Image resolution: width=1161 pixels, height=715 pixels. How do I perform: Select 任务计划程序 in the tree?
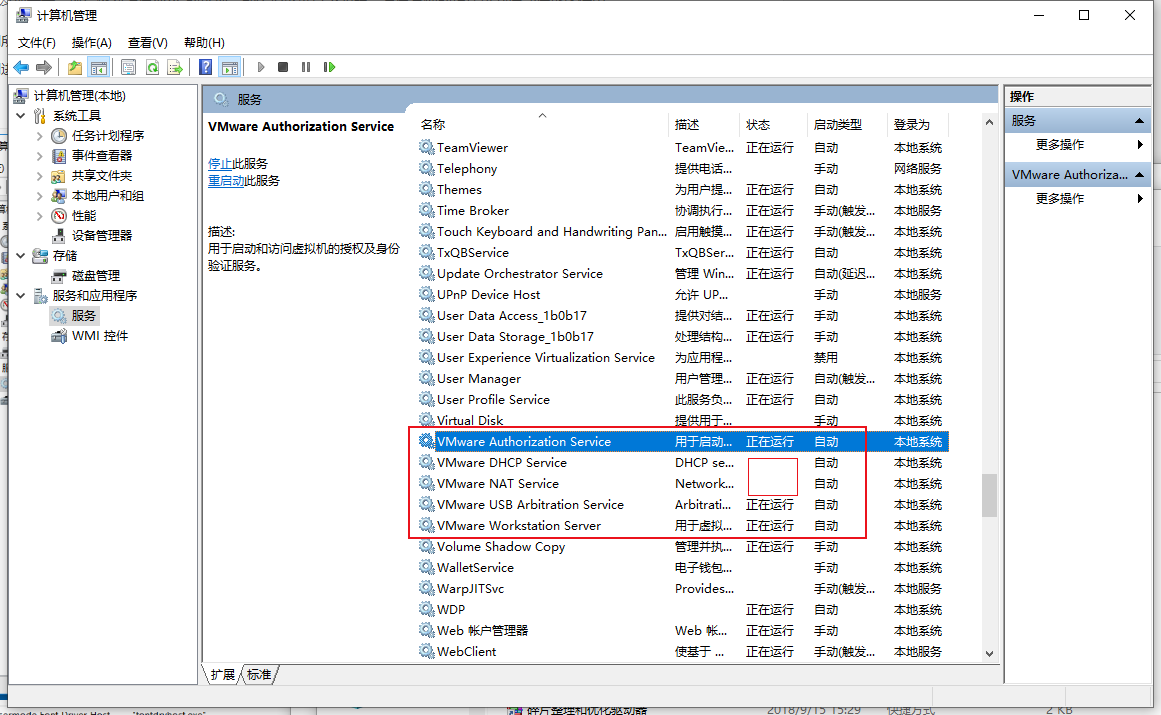pyautogui.click(x=108, y=135)
